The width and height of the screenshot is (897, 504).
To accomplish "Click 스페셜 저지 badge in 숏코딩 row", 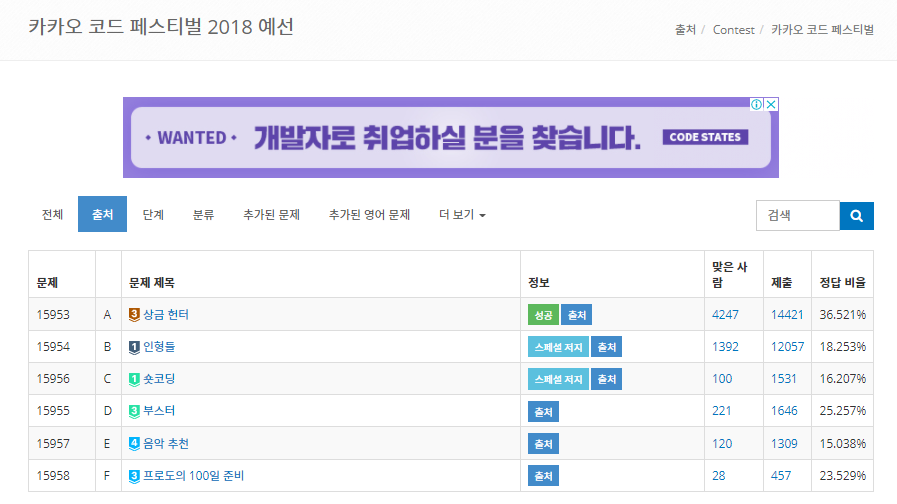I will 558,379.
